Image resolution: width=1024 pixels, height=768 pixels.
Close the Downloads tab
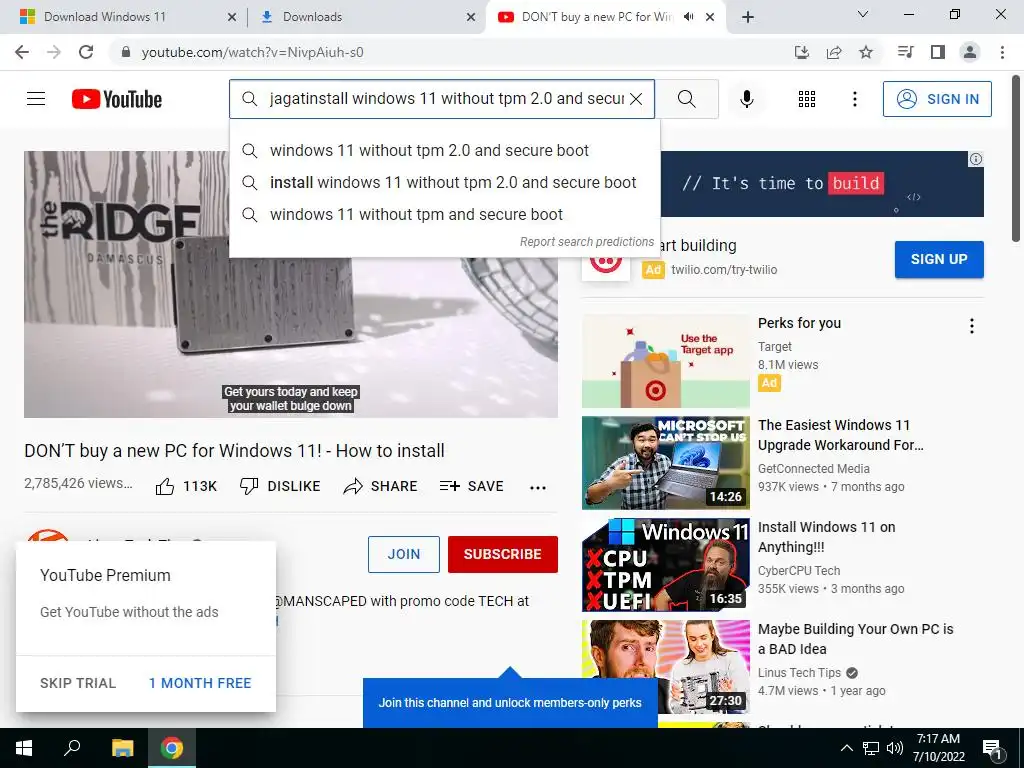click(x=471, y=18)
